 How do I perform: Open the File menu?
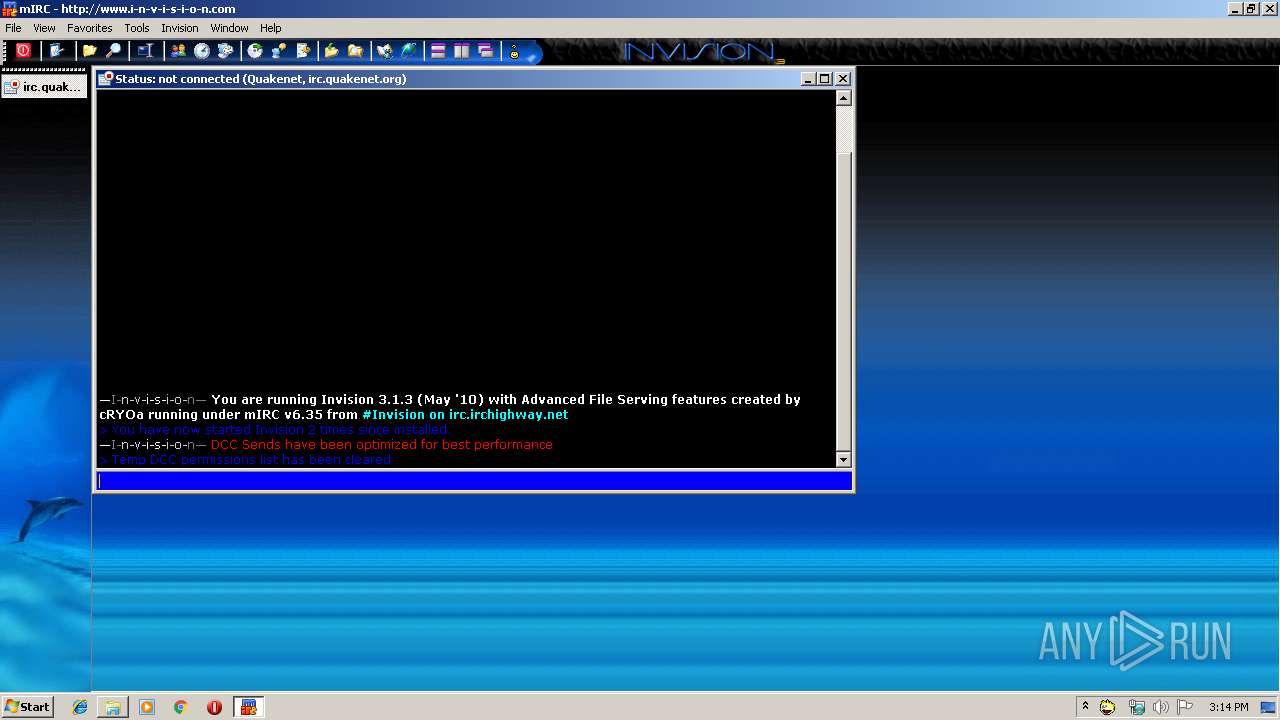click(x=13, y=28)
